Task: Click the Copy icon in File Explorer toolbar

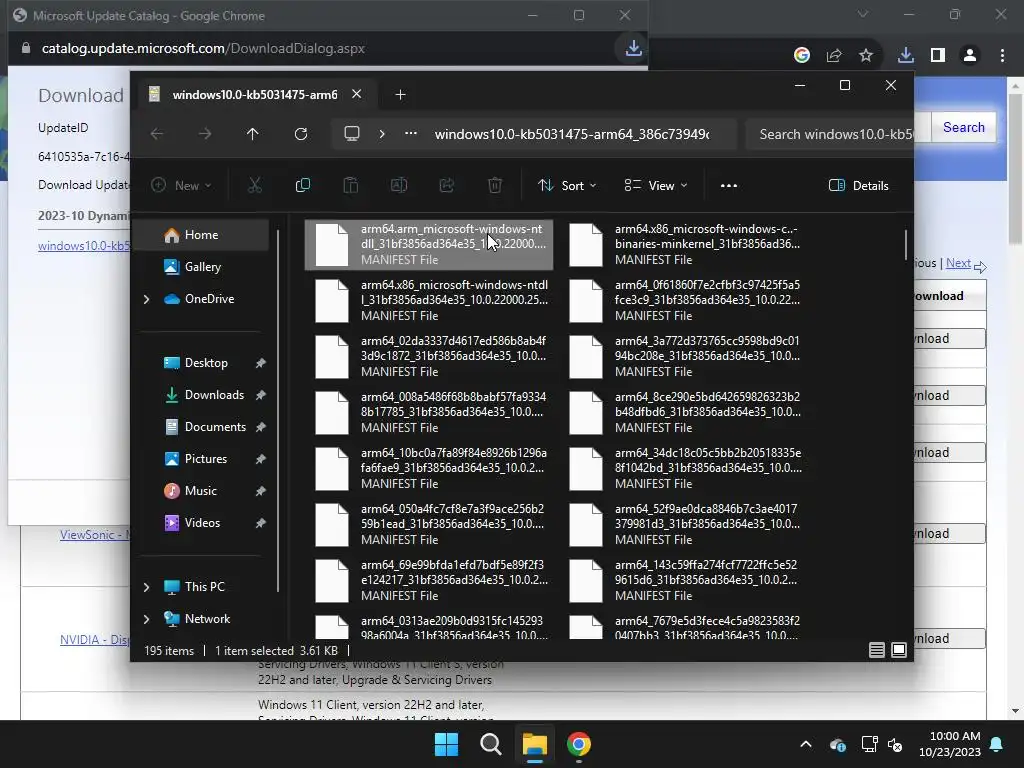Action: (302, 185)
